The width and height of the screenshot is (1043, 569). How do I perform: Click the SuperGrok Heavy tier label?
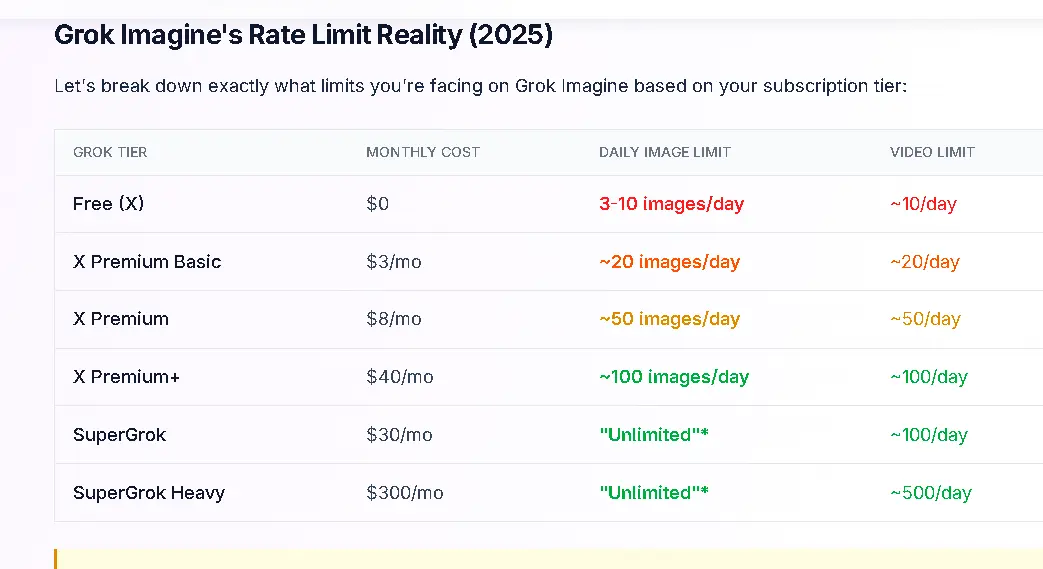tap(149, 492)
